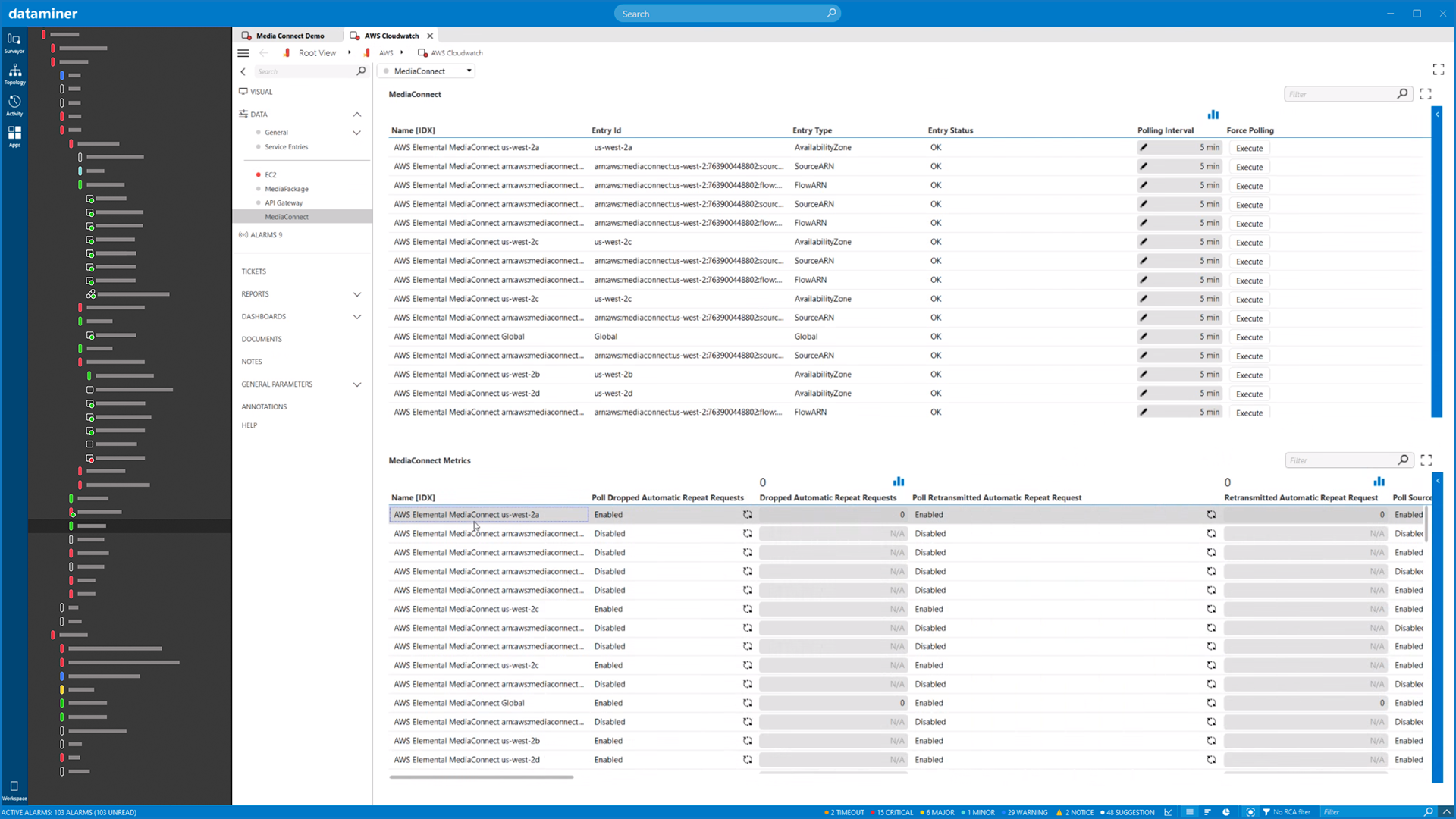Click the alarm console filter search icon
This screenshot has height=819, width=1456.
(1429, 812)
